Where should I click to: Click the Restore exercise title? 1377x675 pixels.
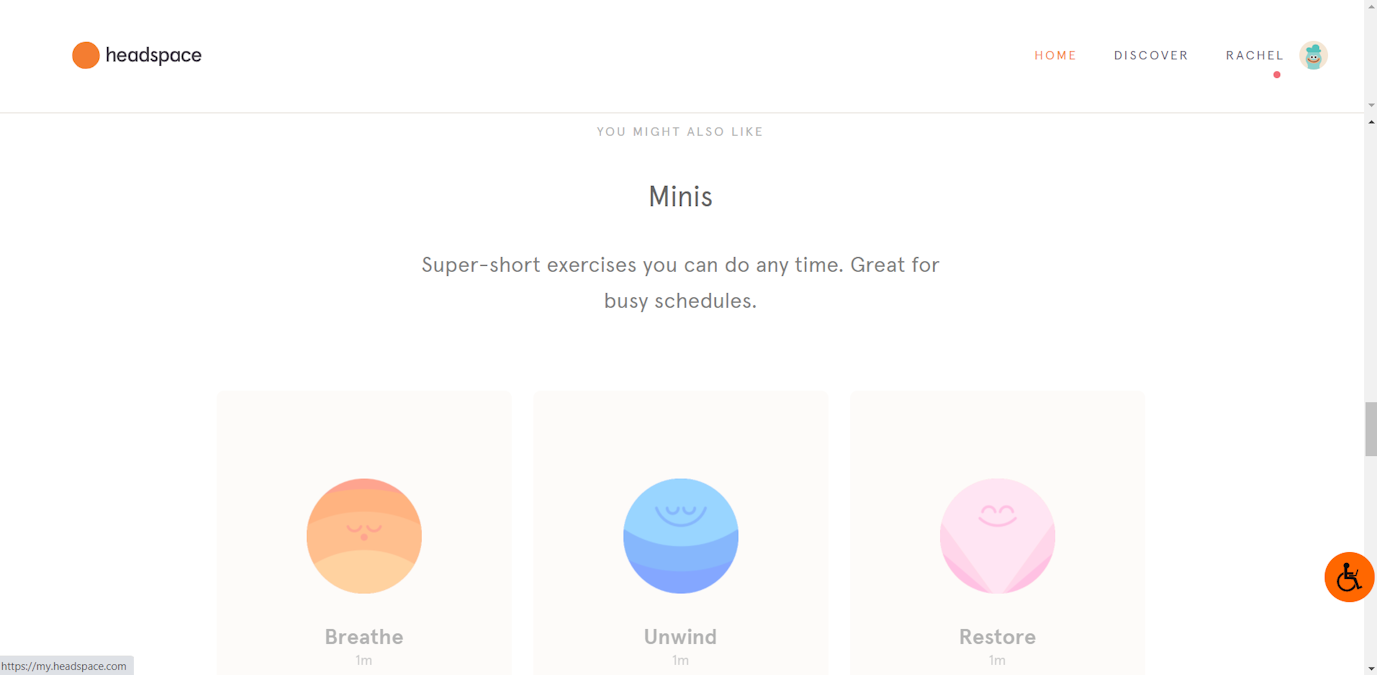coord(997,637)
